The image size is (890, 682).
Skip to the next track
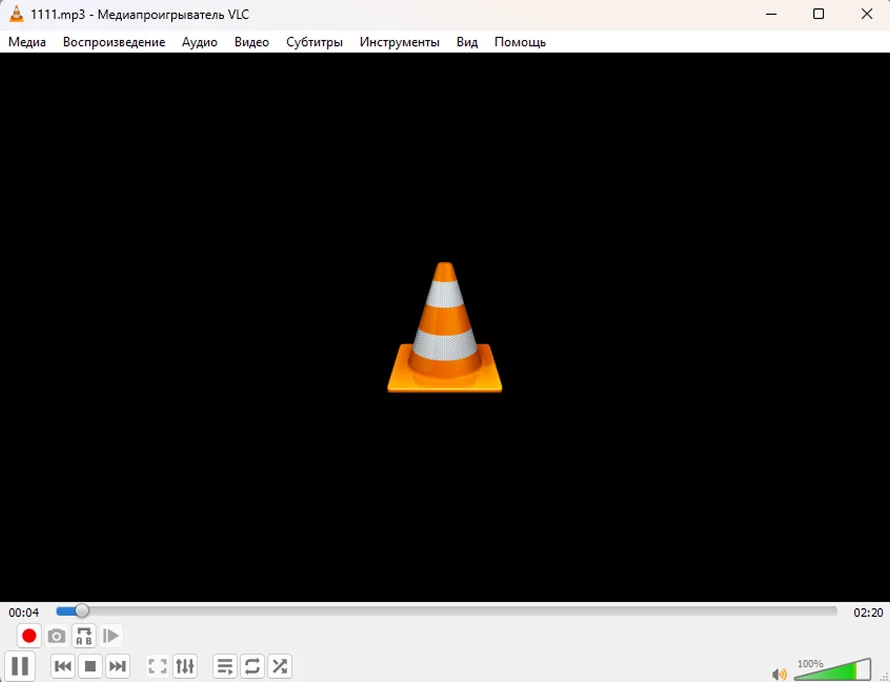click(x=117, y=666)
